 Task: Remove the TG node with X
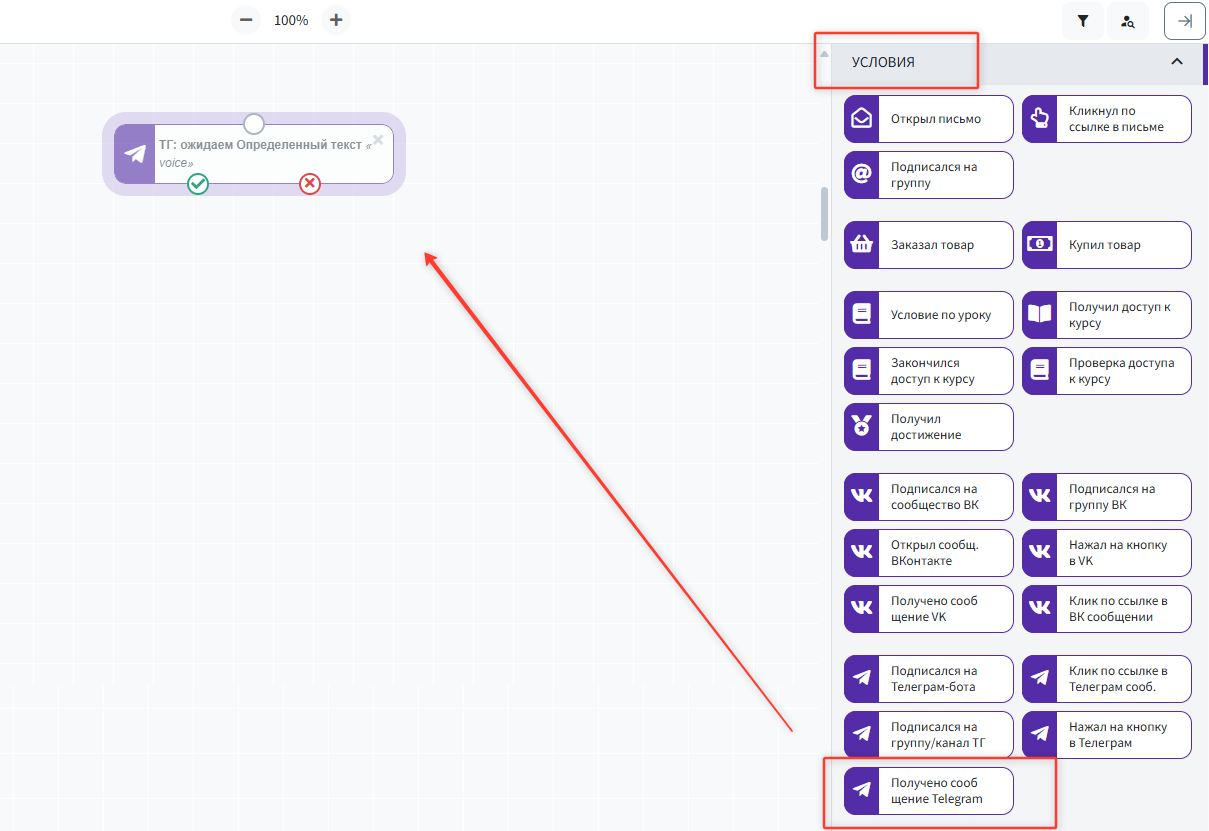click(x=378, y=140)
